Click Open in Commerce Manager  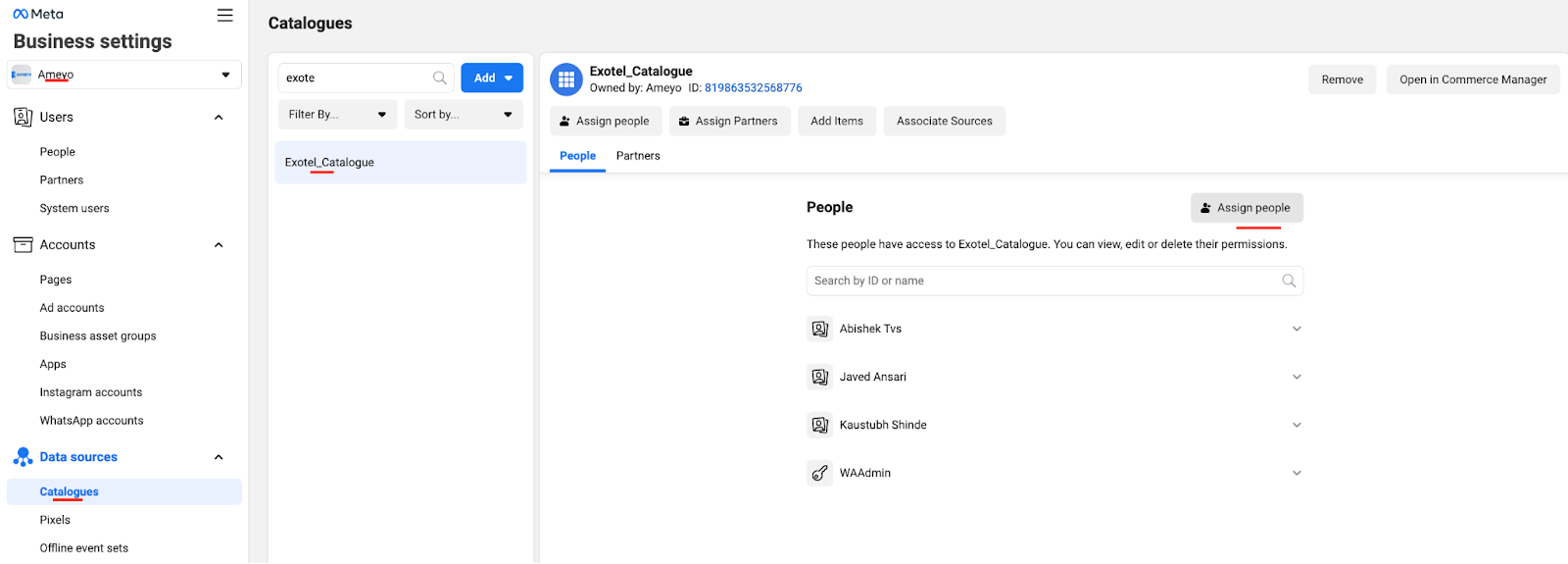[1473, 79]
